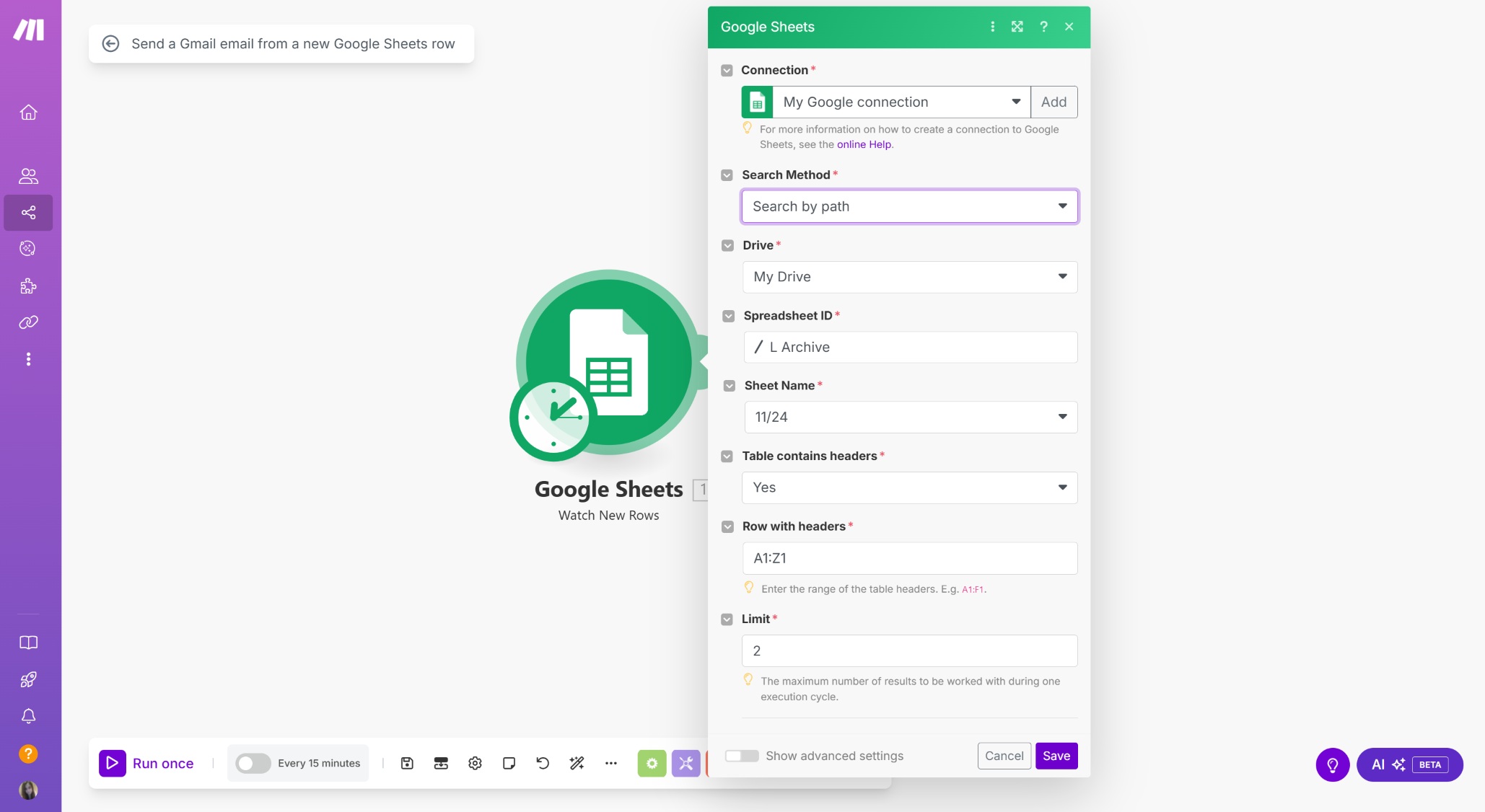Open the toolbar three-dots more menu
1485x812 pixels.
point(610,763)
